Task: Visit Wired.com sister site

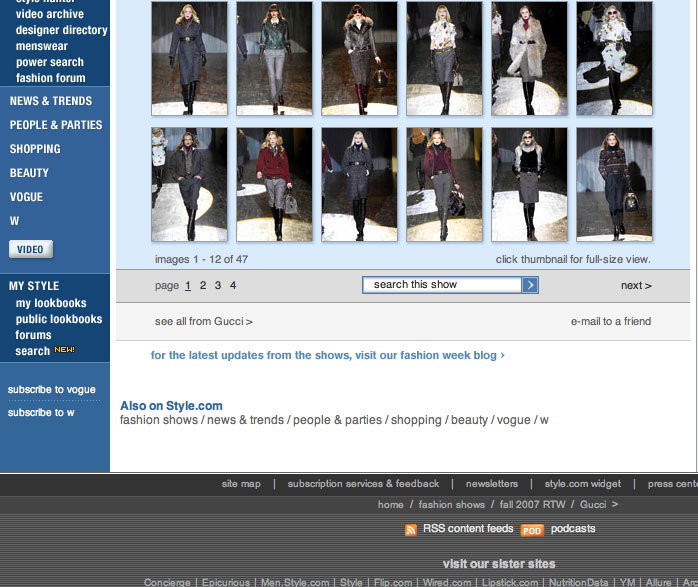Action: click(x=447, y=582)
